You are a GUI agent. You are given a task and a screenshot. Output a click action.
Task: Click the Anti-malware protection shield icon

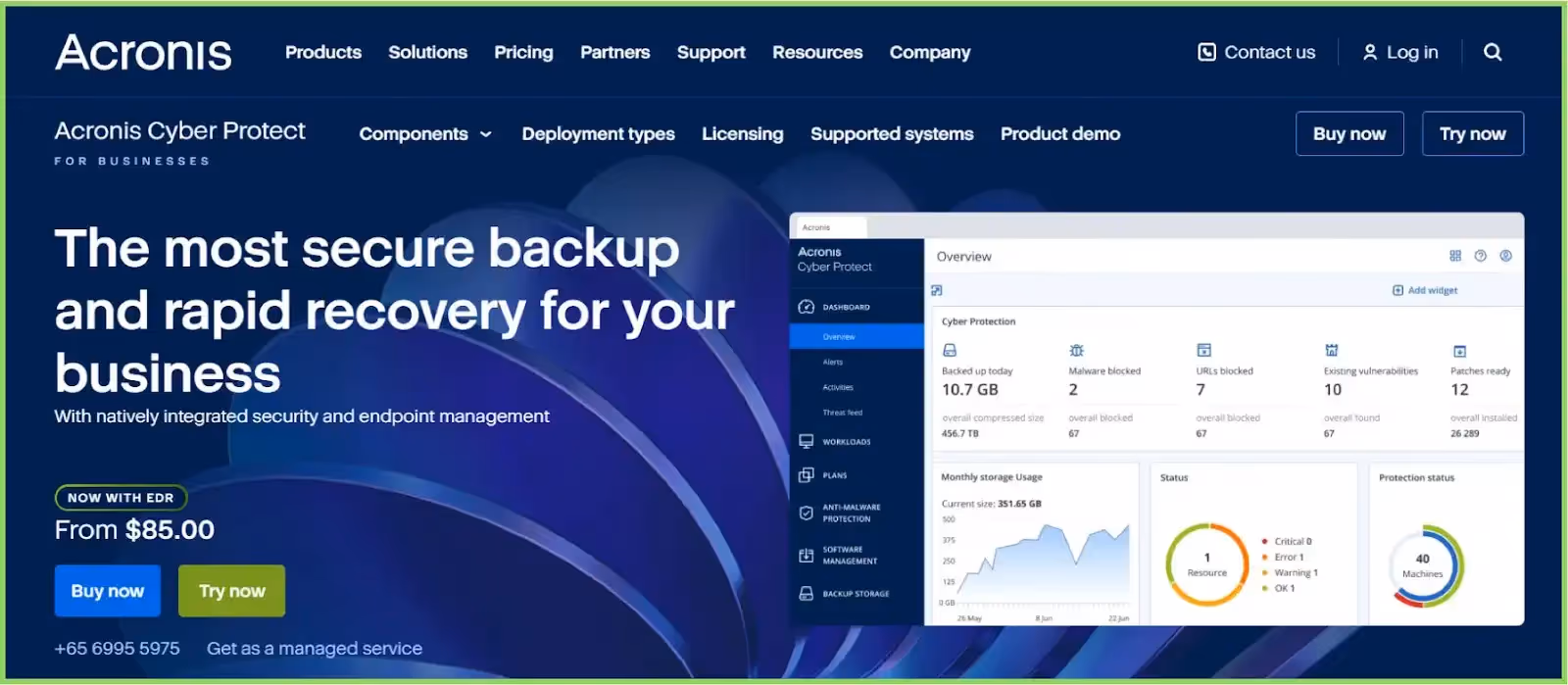click(x=807, y=513)
